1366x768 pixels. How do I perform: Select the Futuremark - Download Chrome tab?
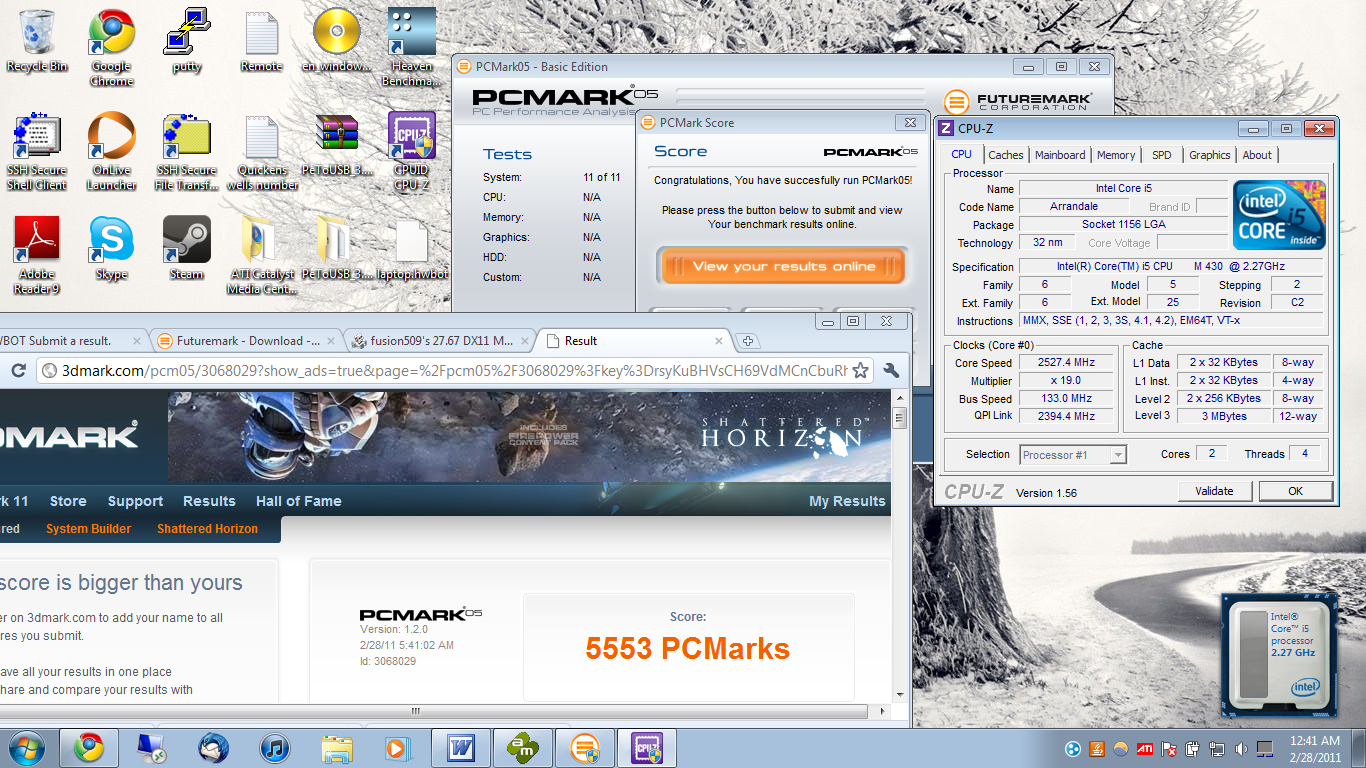point(244,341)
